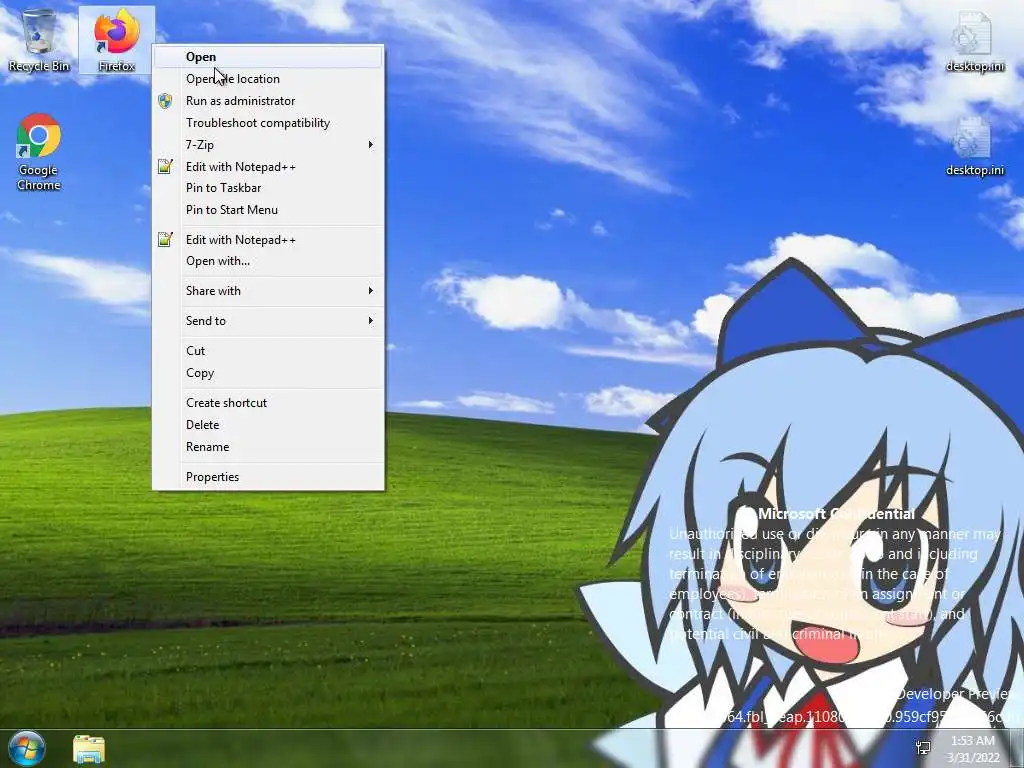Select the lower desktop.ini file icon
Image resolution: width=1024 pixels, height=768 pixels.
[974, 146]
